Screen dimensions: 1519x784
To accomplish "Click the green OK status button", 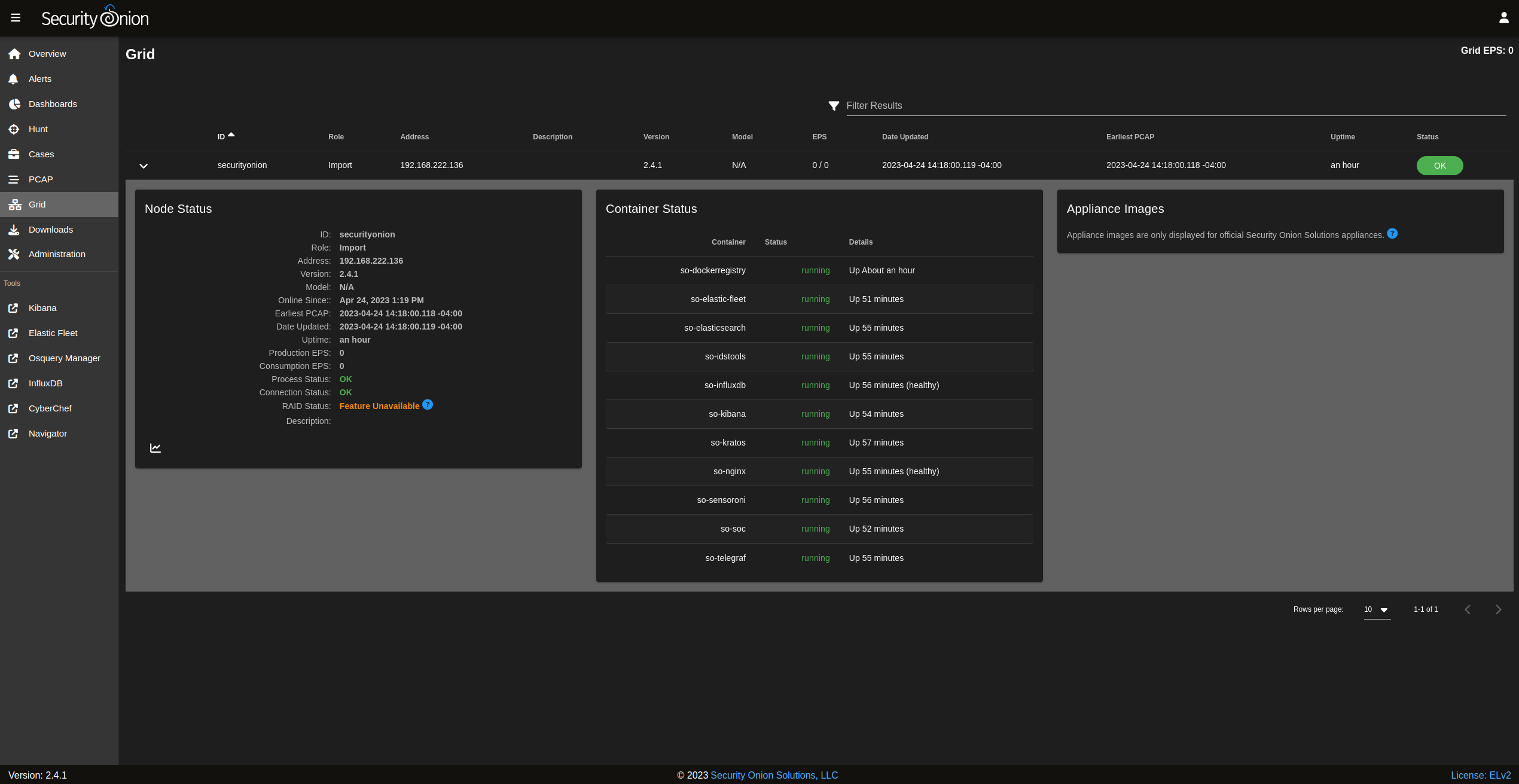I will tap(1439, 166).
